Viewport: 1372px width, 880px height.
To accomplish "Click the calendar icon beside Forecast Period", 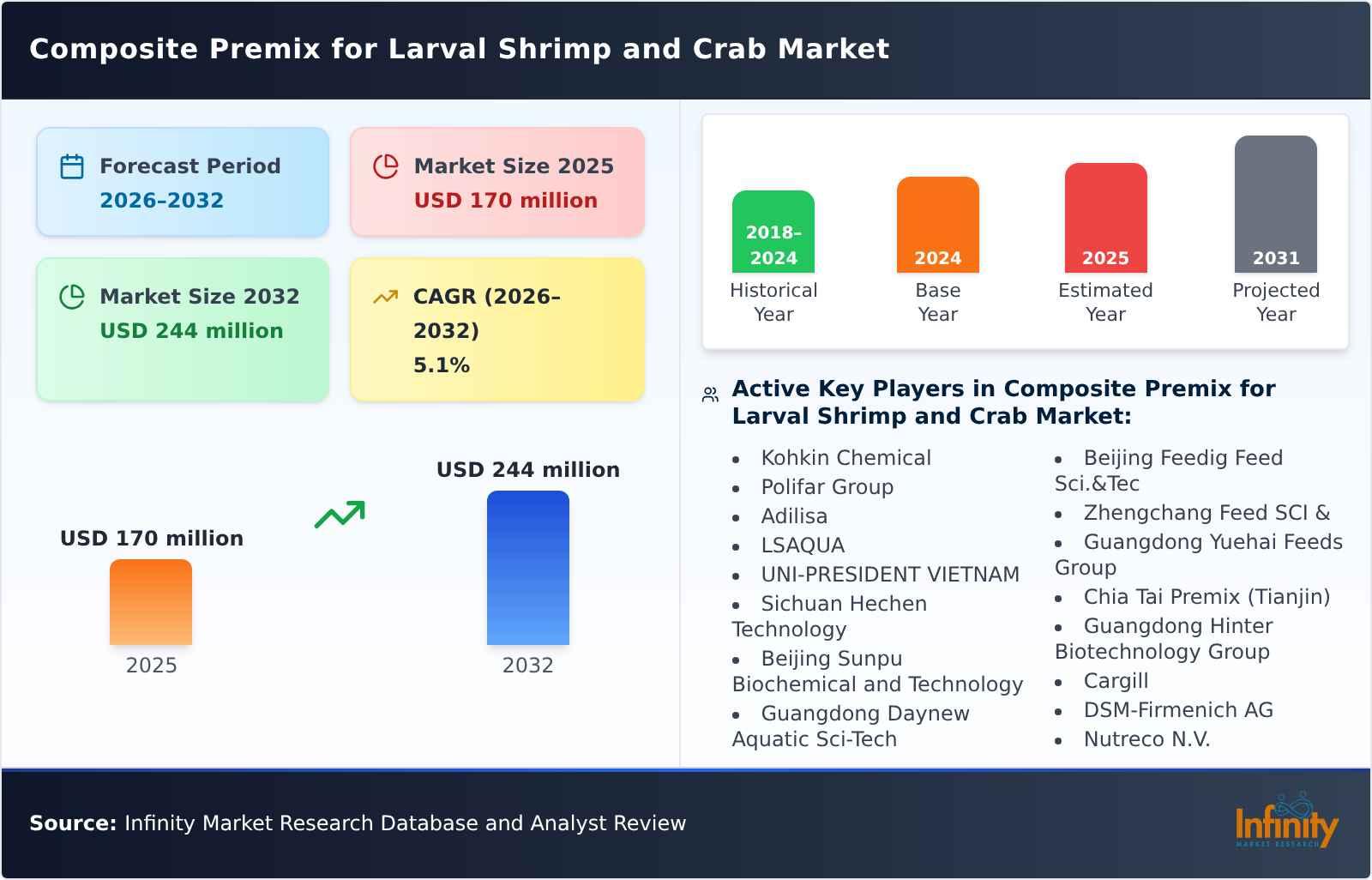I will point(72,167).
